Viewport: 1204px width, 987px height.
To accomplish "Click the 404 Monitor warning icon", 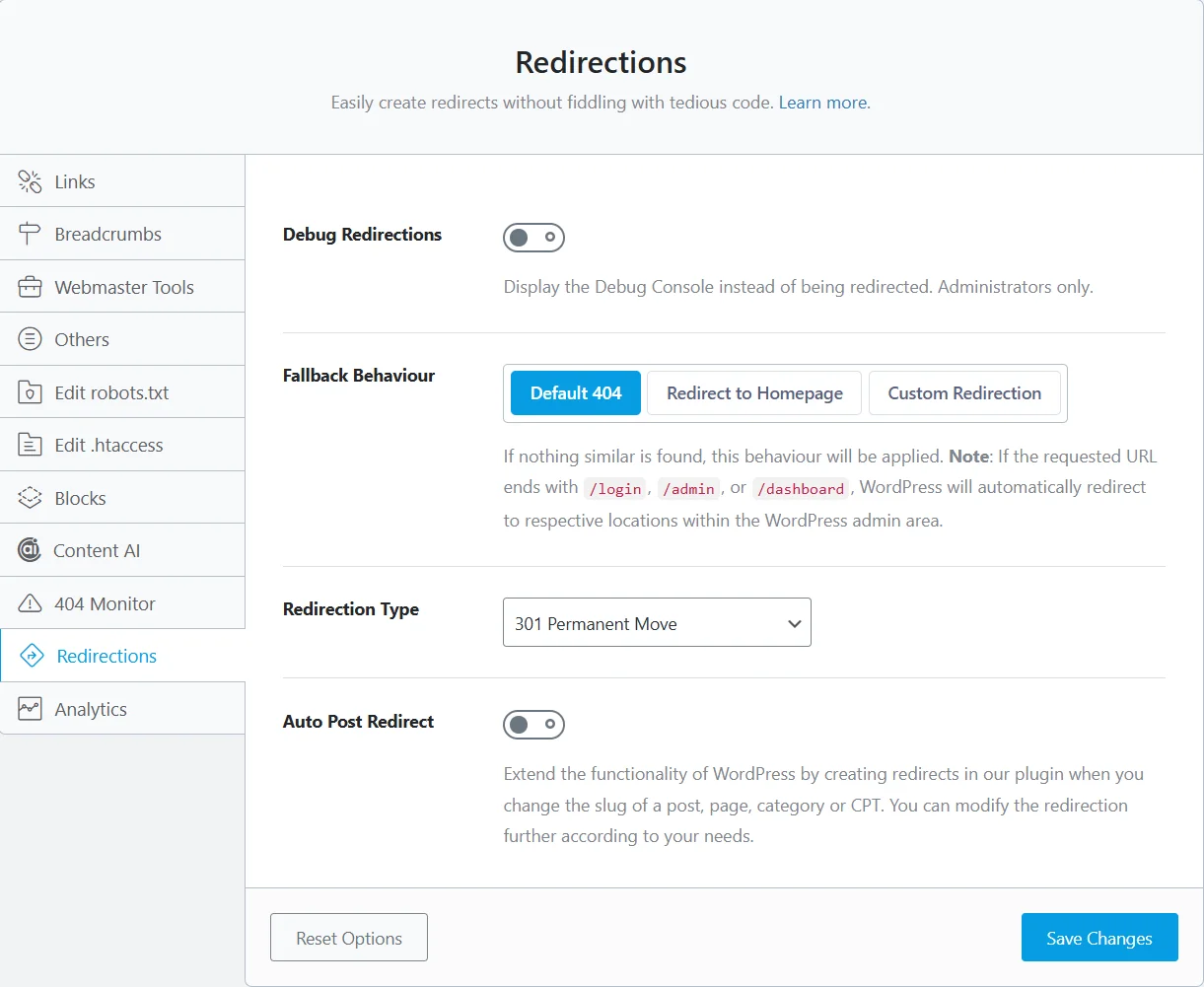I will pos(31,603).
